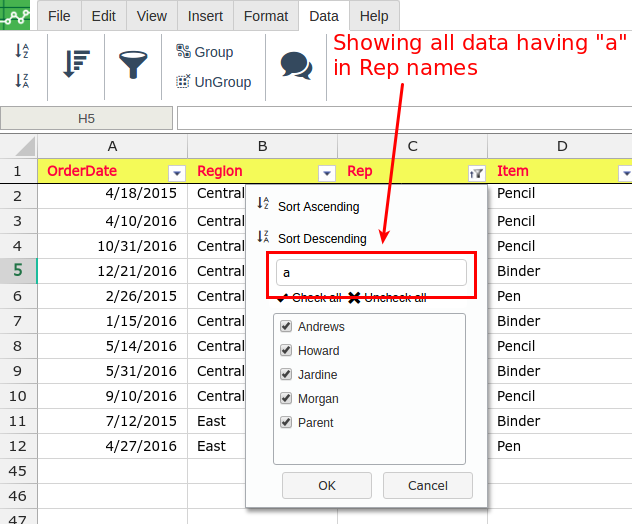The width and height of the screenshot is (632, 524).
Task: Open the Insert menu
Action: click(x=205, y=16)
